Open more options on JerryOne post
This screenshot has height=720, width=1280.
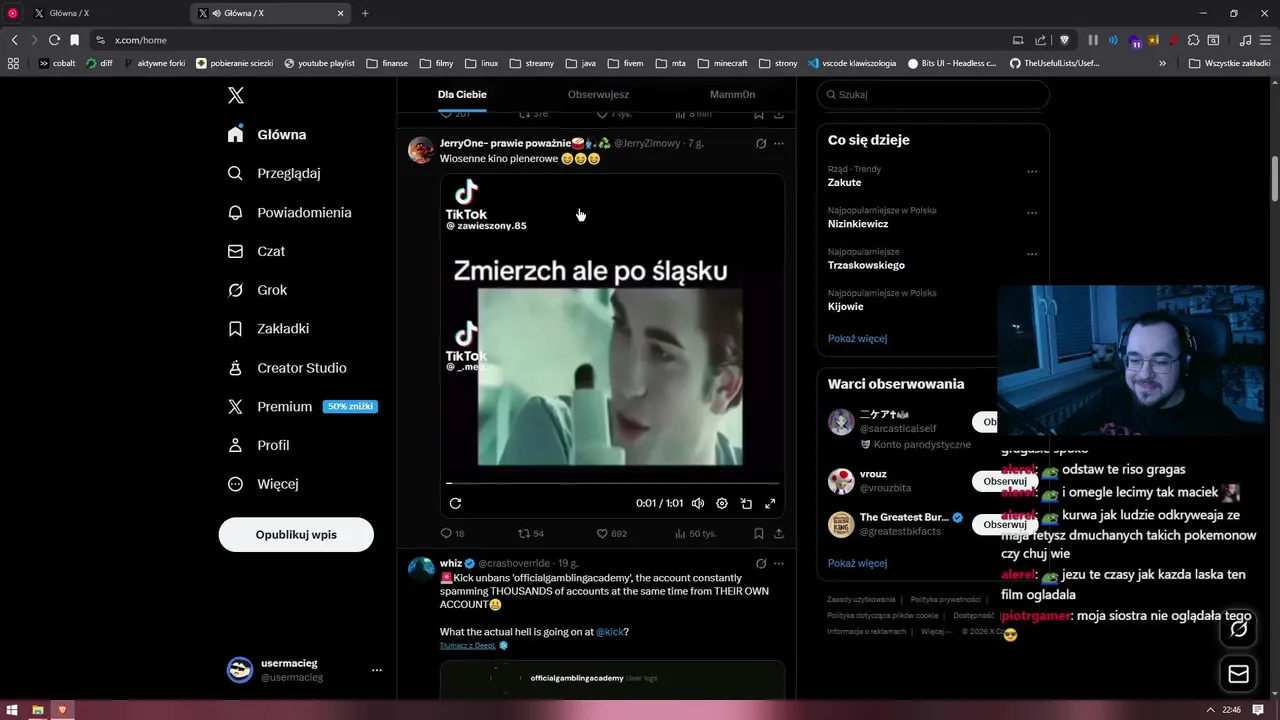(x=779, y=143)
